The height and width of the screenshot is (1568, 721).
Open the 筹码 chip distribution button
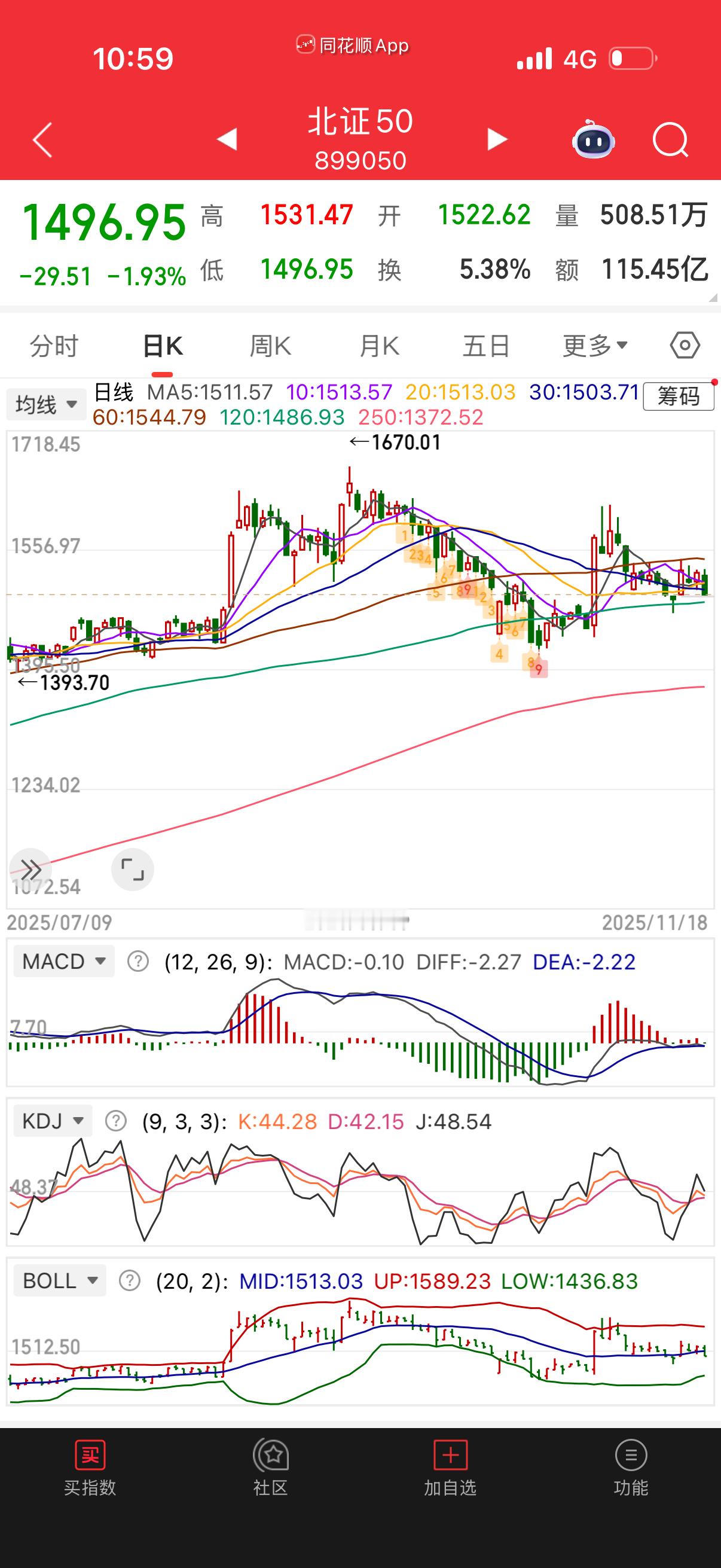pos(679,396)
